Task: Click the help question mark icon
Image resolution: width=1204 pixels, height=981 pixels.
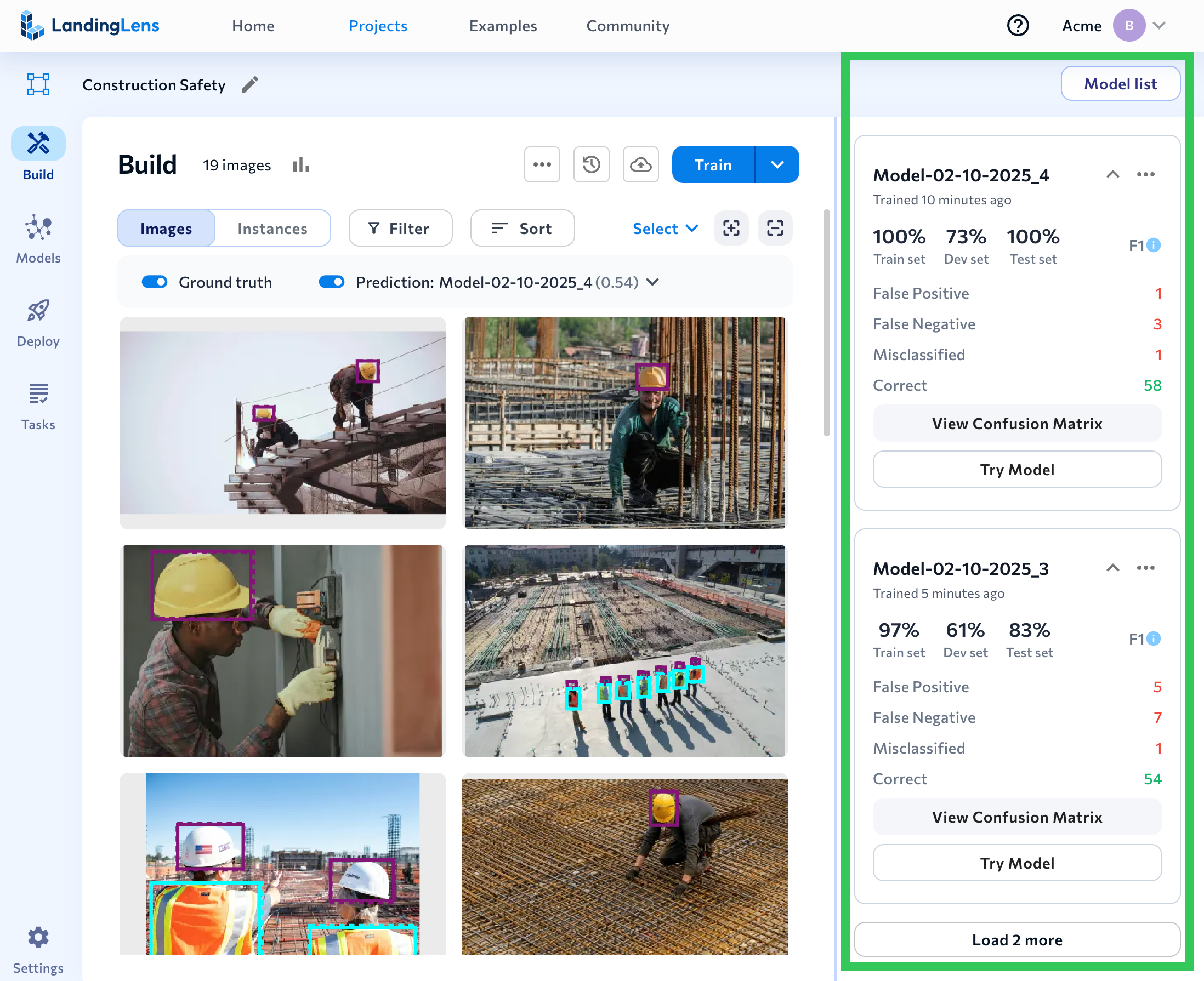Action: point(1018,26)
